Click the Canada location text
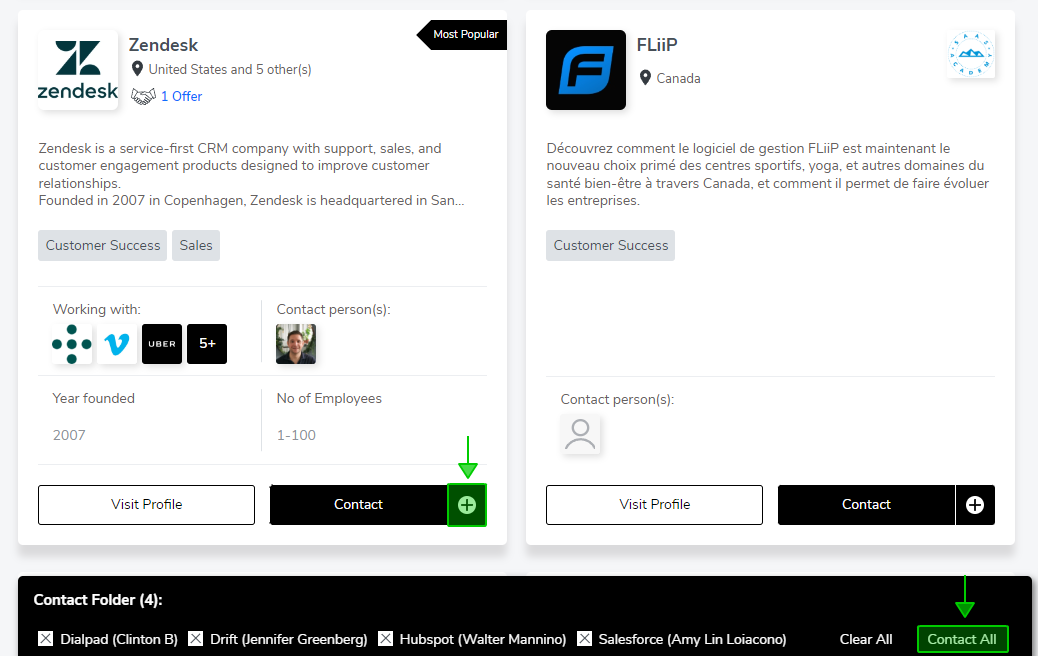 679,79
